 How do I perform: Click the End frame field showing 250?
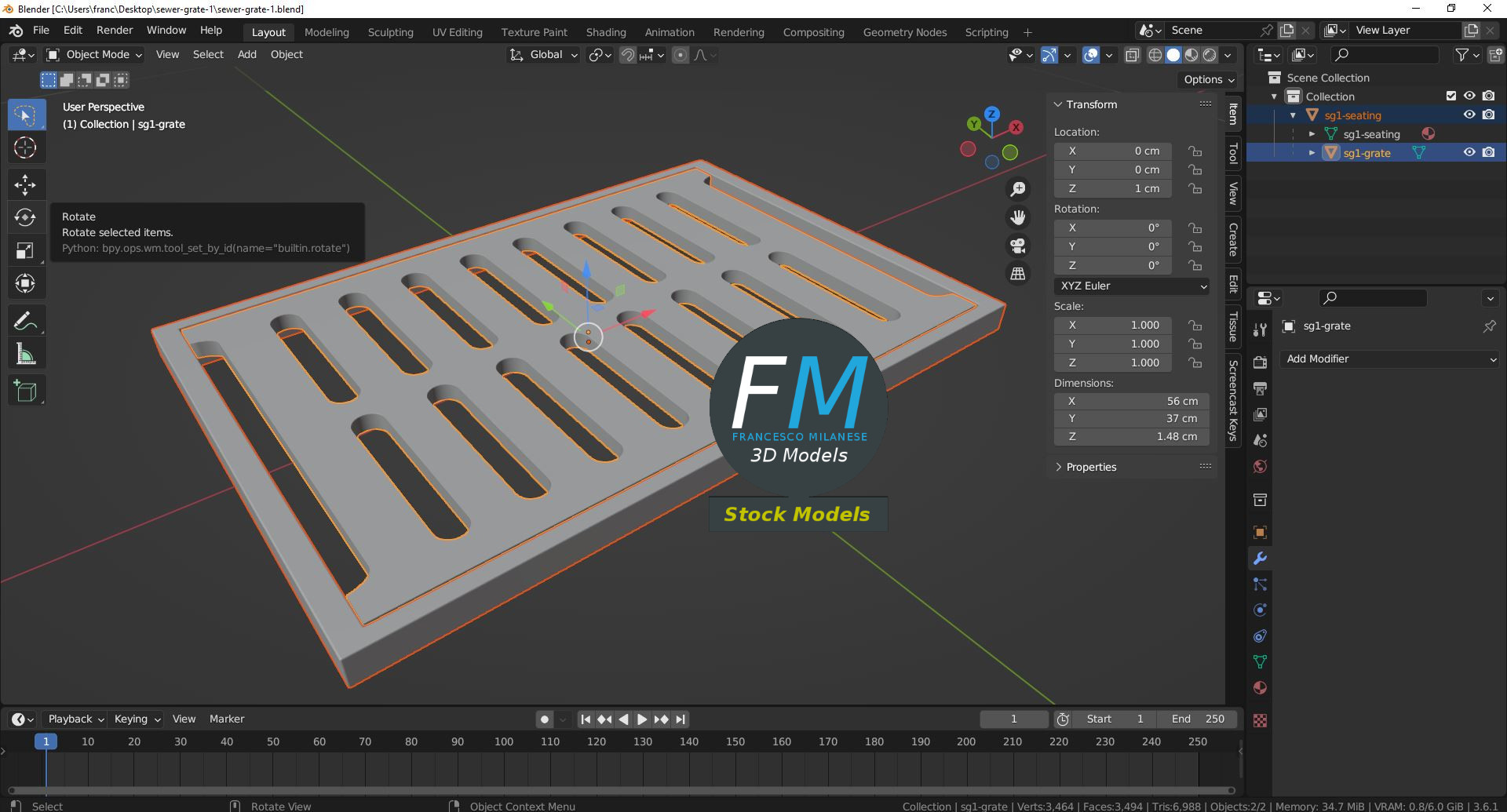click(1199, 719)
